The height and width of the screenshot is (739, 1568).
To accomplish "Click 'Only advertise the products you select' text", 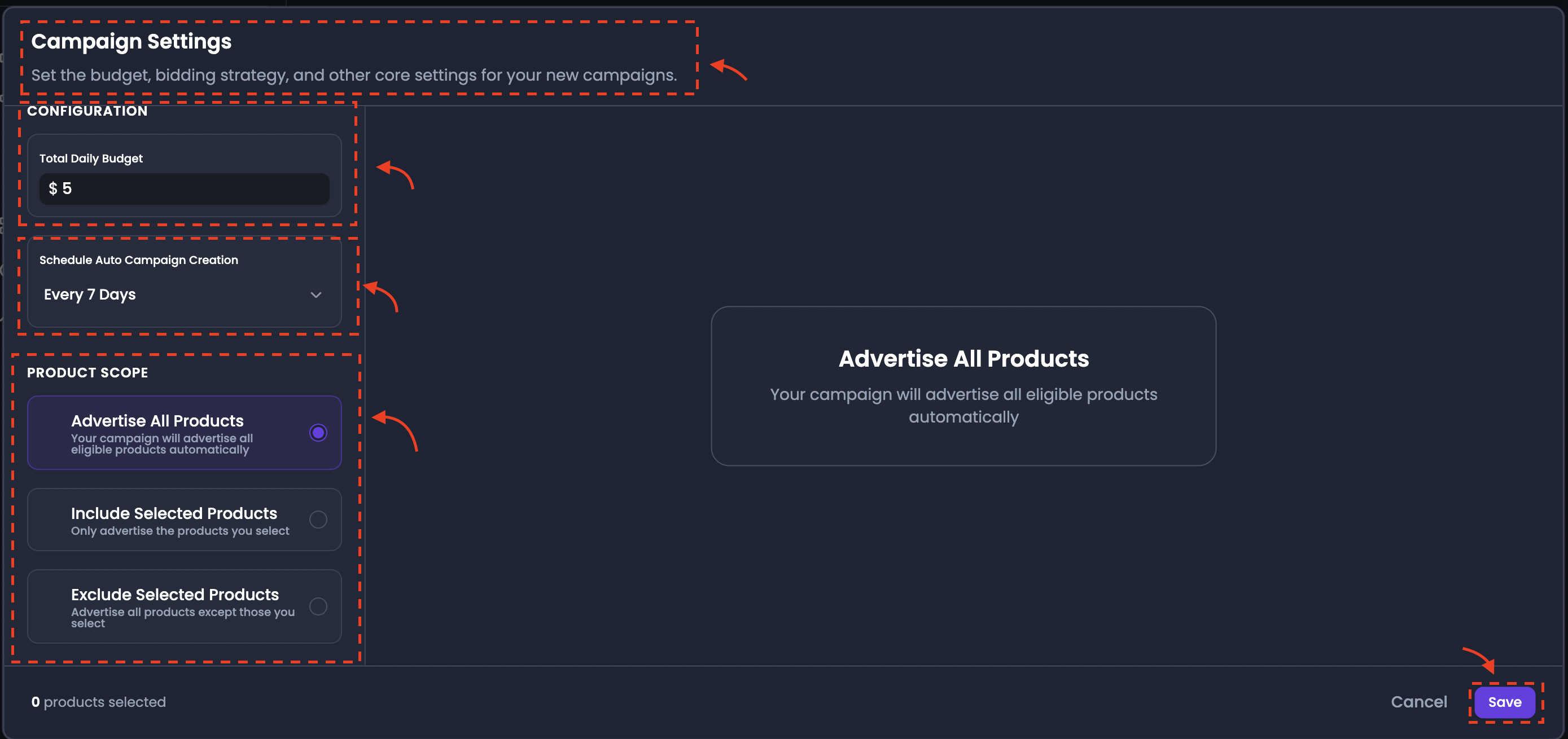I will point(180,531).
